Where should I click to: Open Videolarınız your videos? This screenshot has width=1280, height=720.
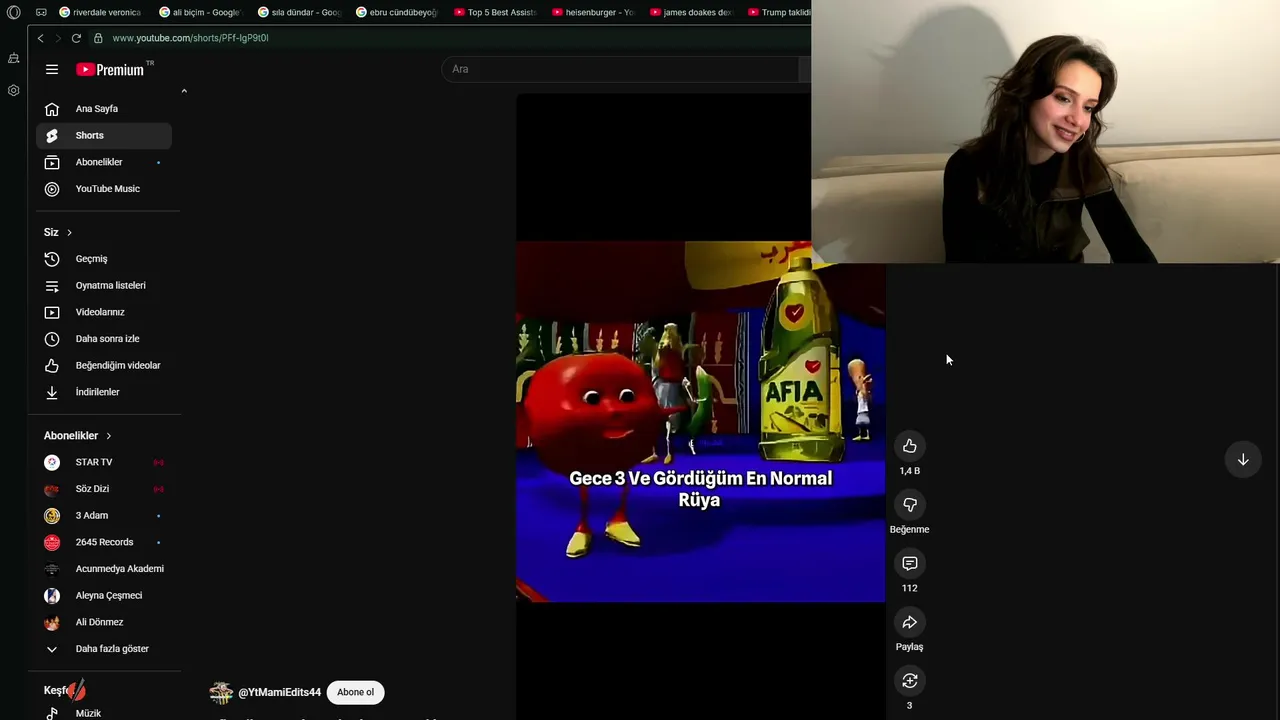point(104,312)
